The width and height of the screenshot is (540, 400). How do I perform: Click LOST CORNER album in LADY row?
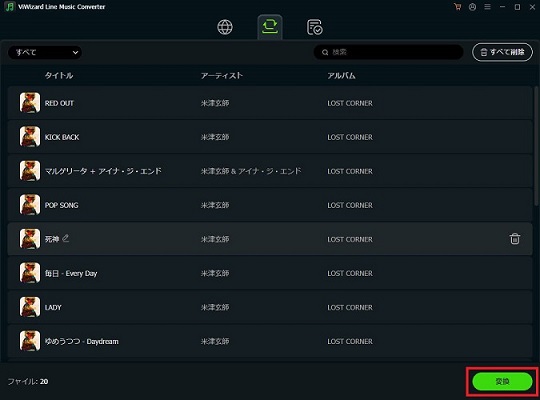[x=350, y=307]
